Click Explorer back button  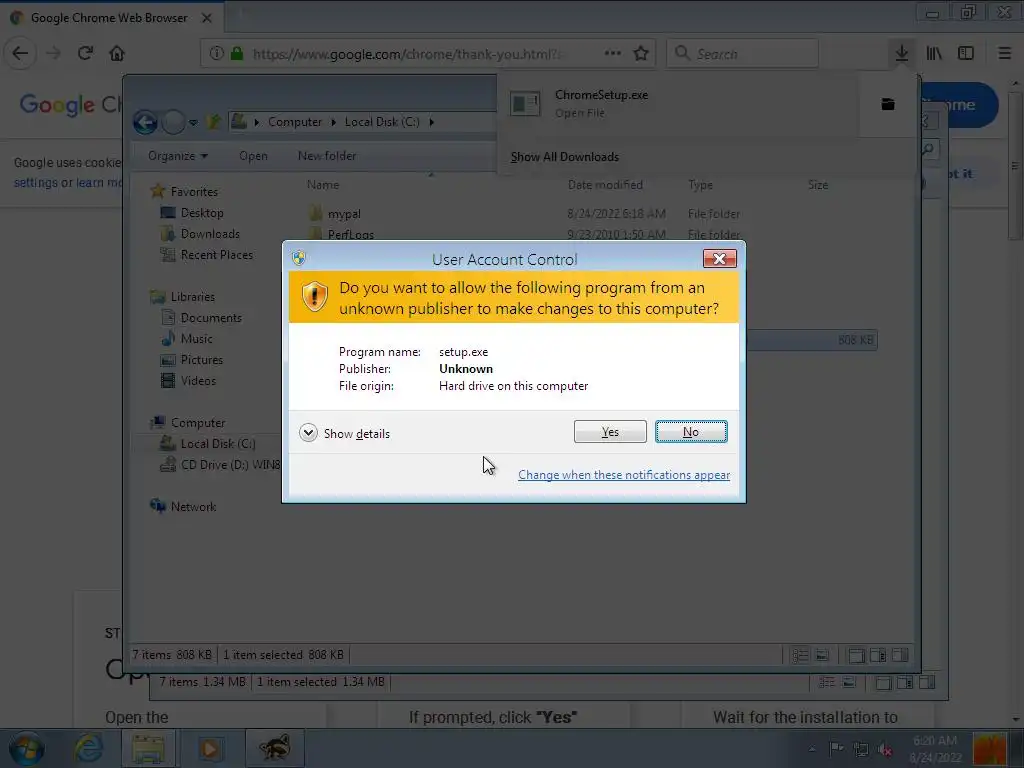pyautogui.click(x=145, y=122)
